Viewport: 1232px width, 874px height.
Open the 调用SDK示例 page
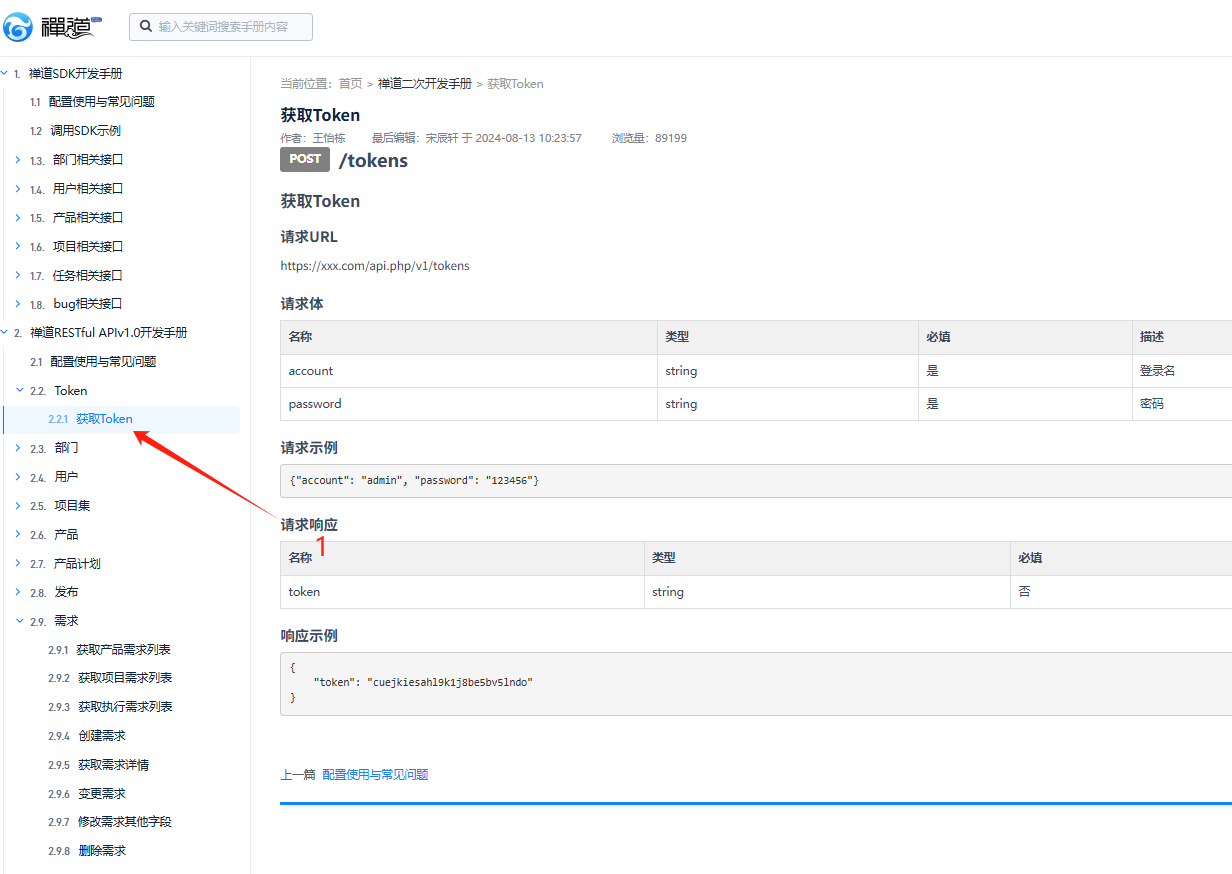(x=85, y=131)
